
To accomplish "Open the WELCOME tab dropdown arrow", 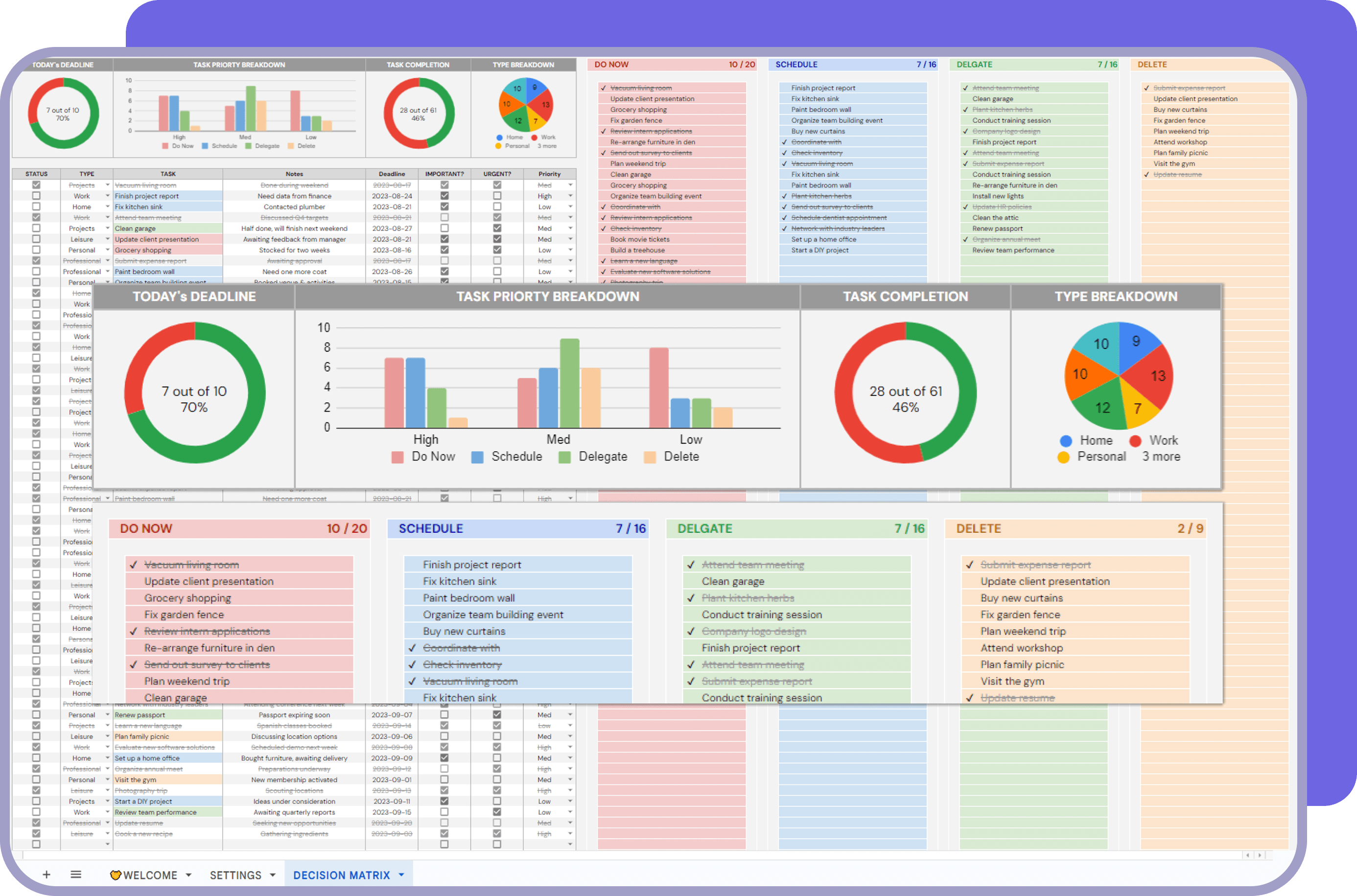I will coord(188,874).
